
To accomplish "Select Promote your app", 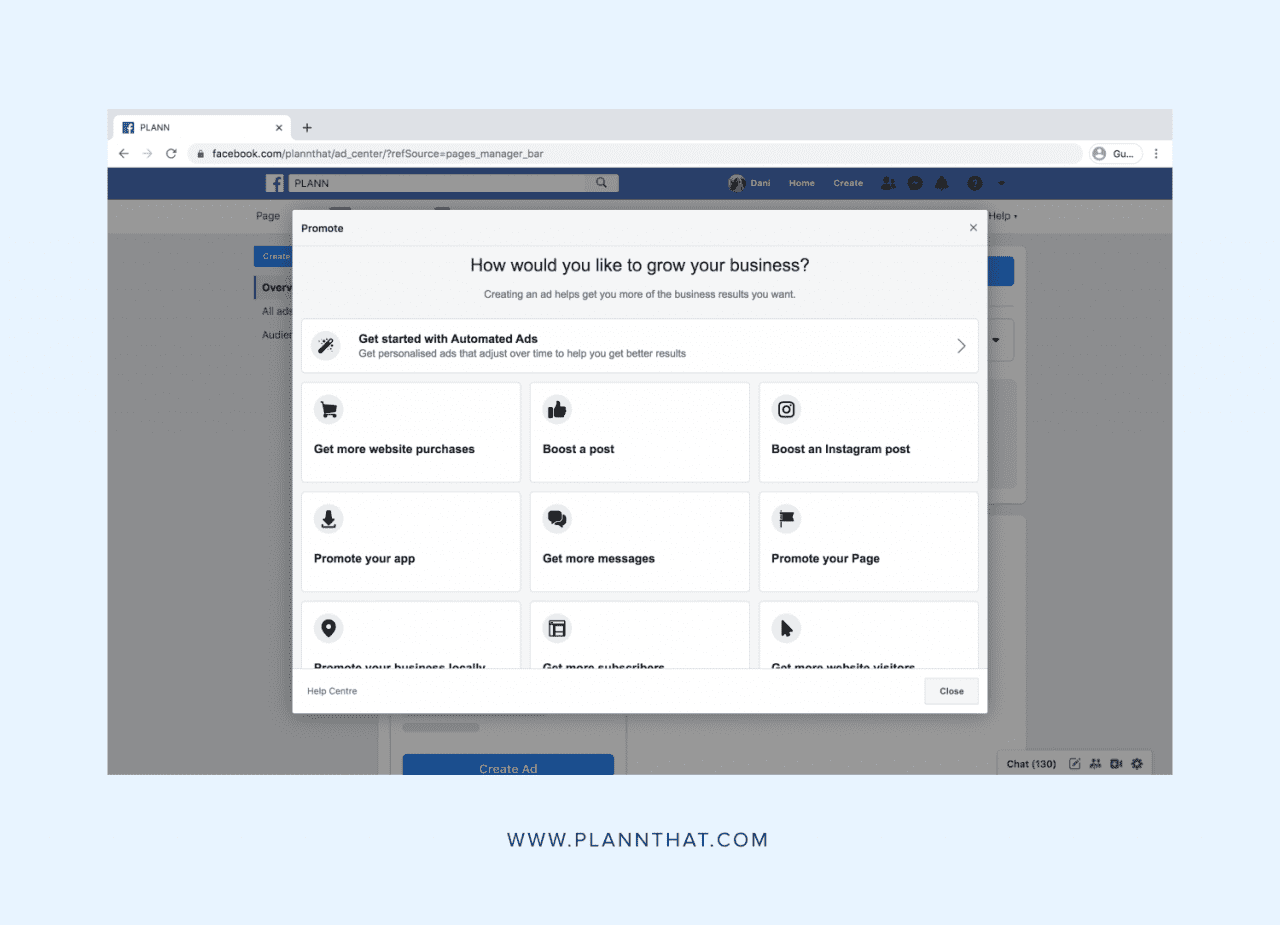I will coord(411,541).
